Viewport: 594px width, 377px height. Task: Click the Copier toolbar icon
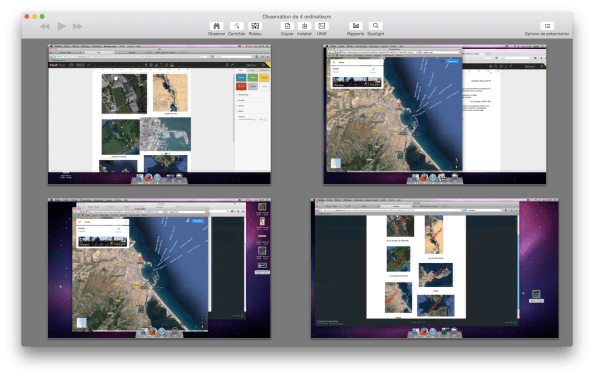[287, 26]
